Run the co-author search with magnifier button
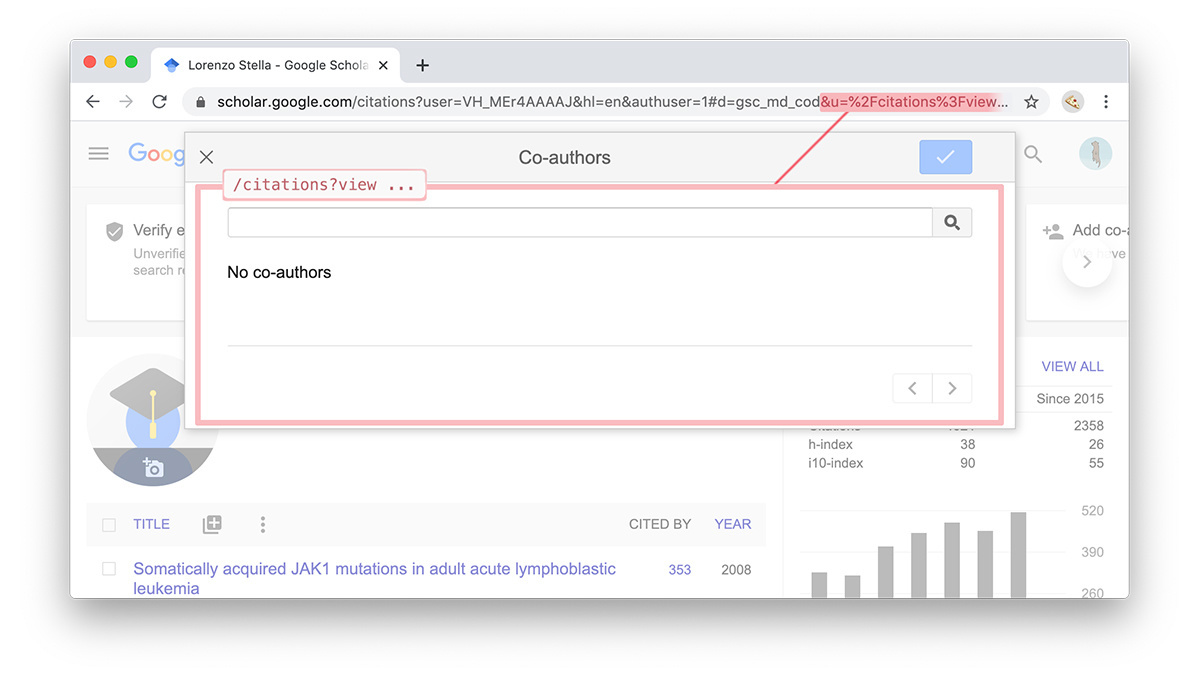1200x675 pixels. [x=952, y=222]
